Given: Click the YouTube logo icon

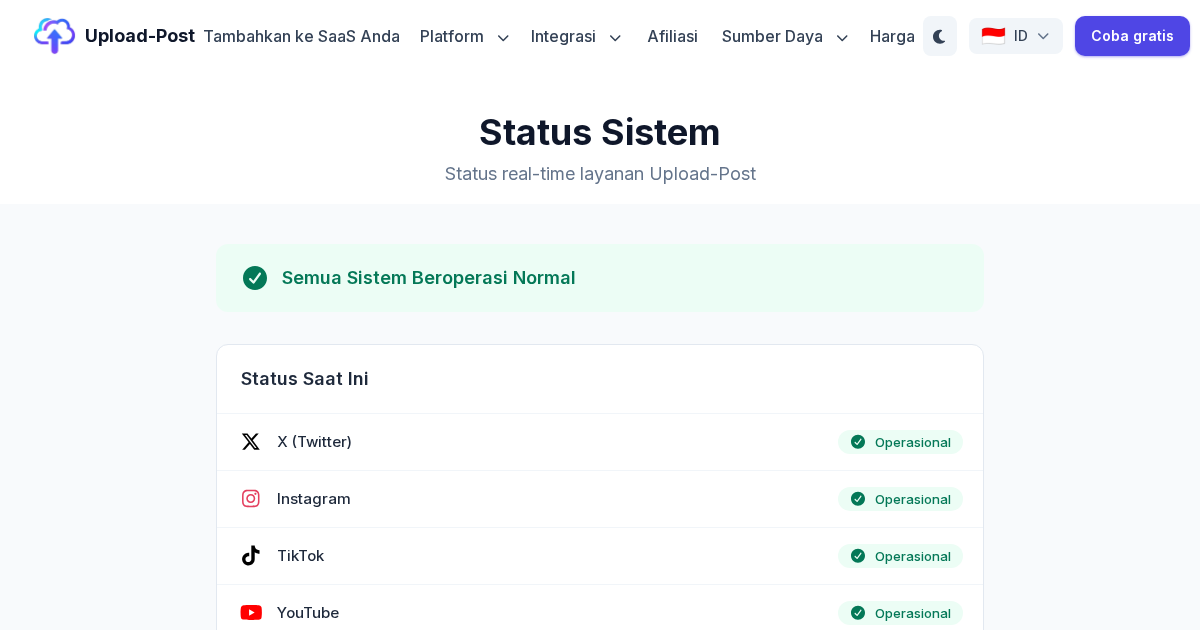Looking at the screenshot, I should coord(251,613).
